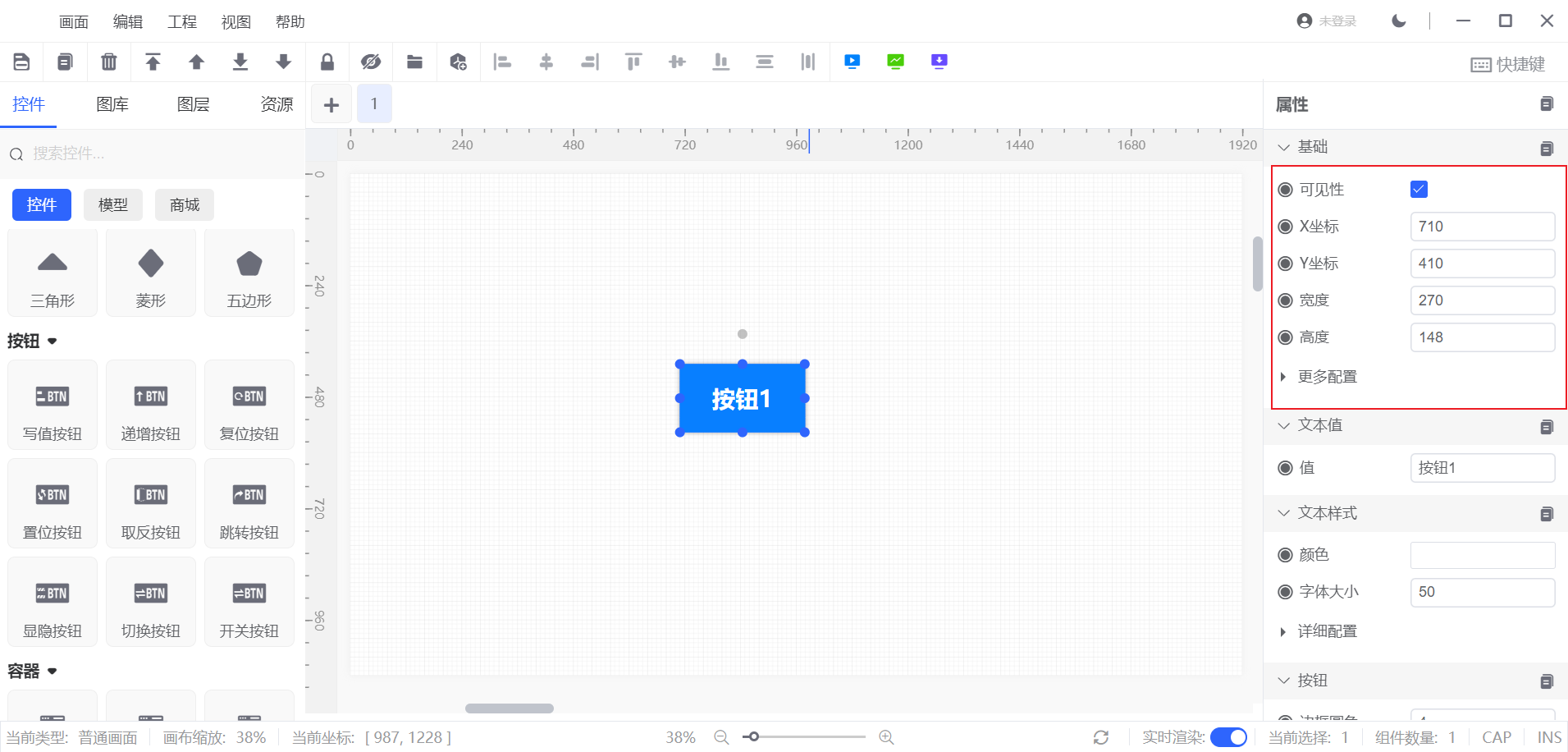Expand the 更多配置 section

[x=1327, y=377]
